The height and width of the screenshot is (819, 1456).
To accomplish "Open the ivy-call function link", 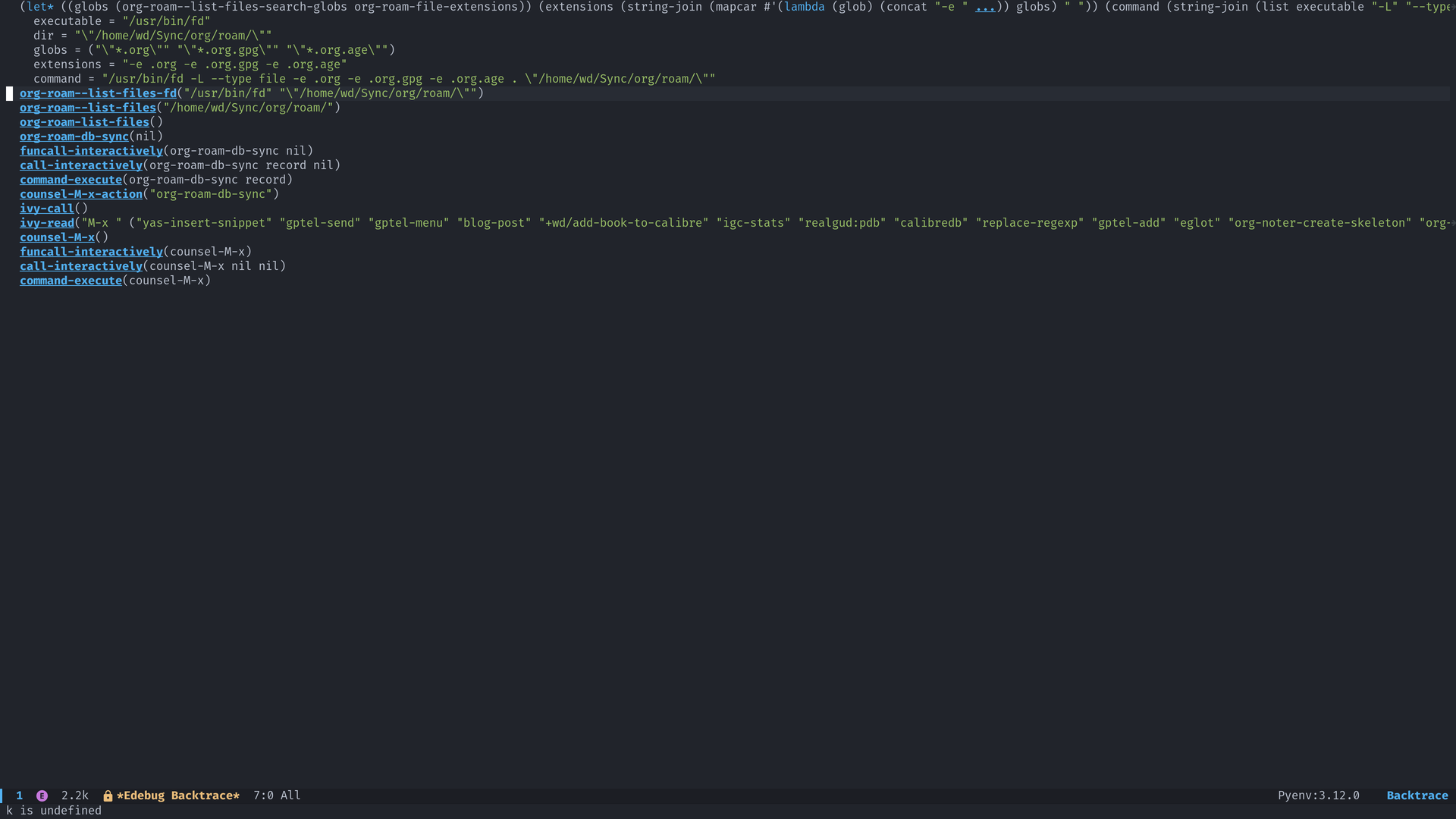I will coord(46,209).
